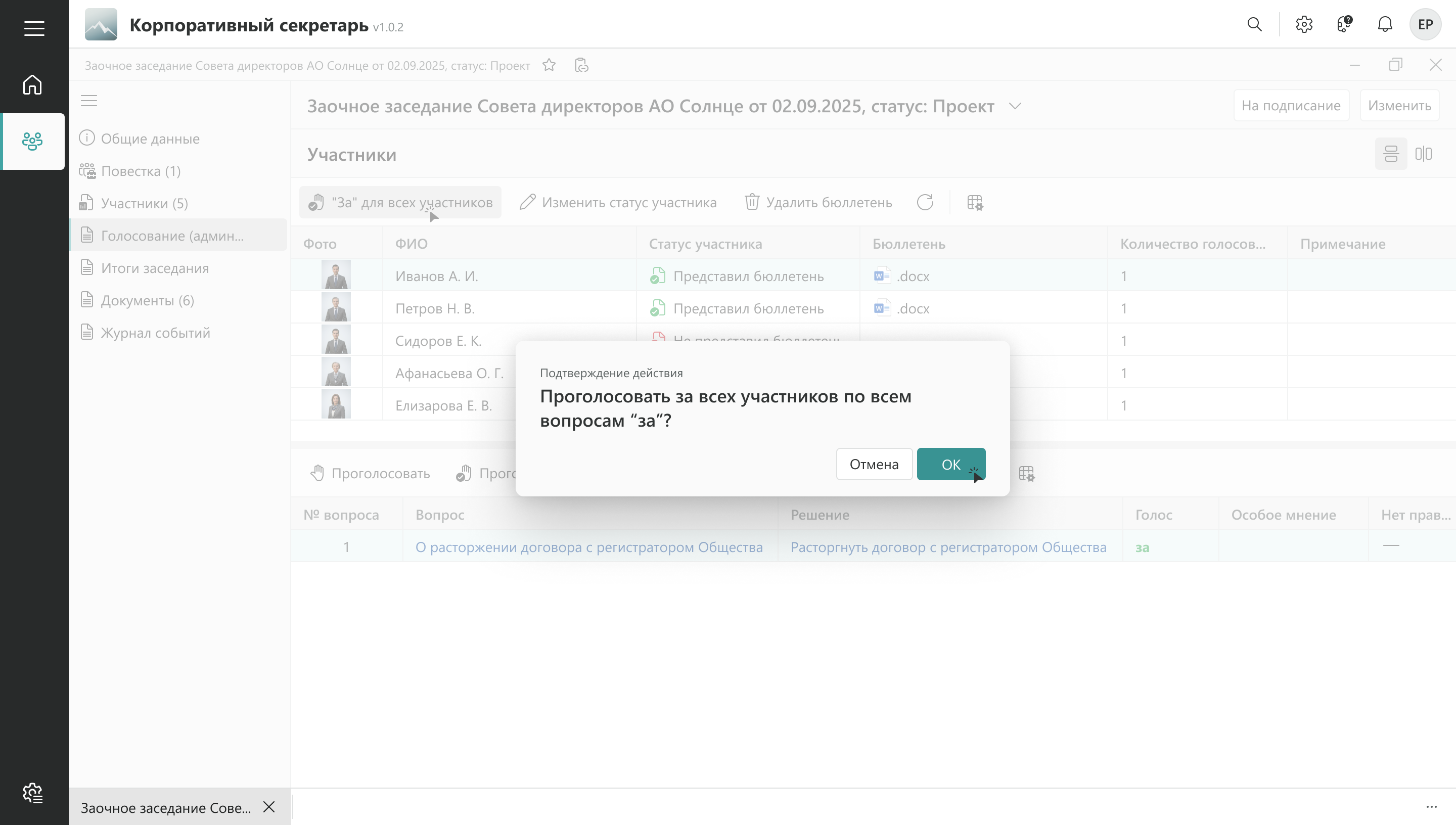Click the home icon in the left sidebar

[32, 84]
